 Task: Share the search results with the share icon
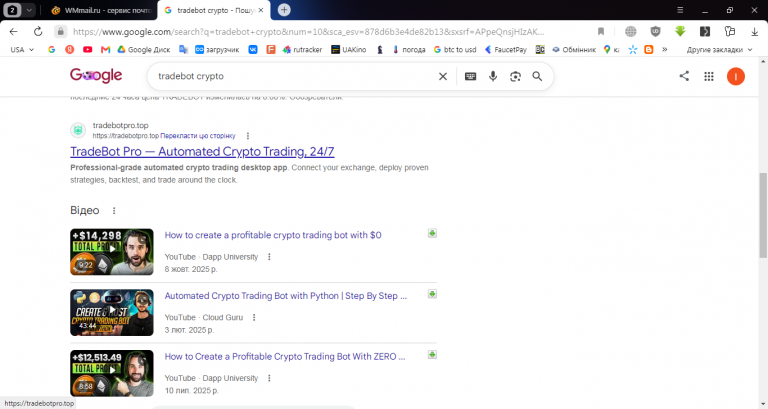[684, 76]
